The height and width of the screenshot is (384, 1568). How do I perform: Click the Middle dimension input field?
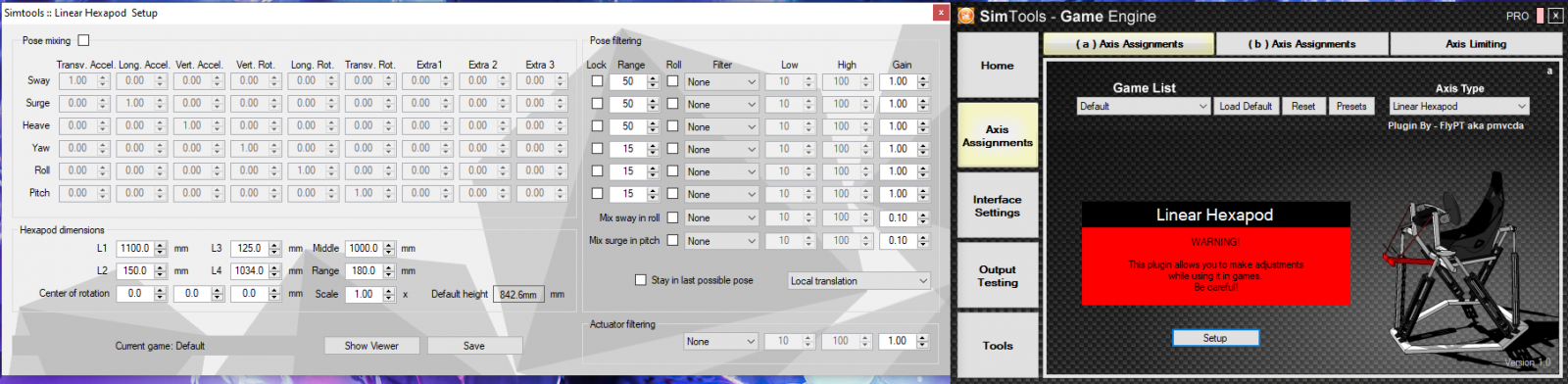(364, 249)
